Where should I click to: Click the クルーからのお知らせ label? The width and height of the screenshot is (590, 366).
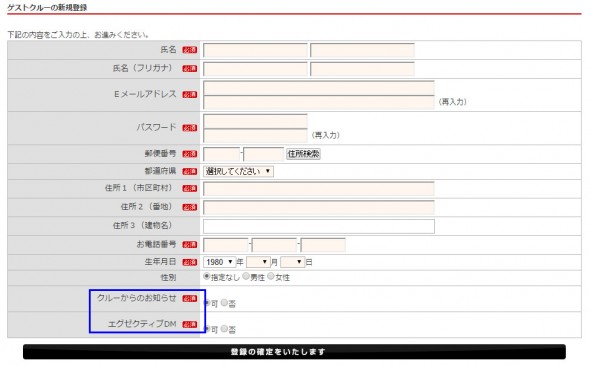(137, 298)
